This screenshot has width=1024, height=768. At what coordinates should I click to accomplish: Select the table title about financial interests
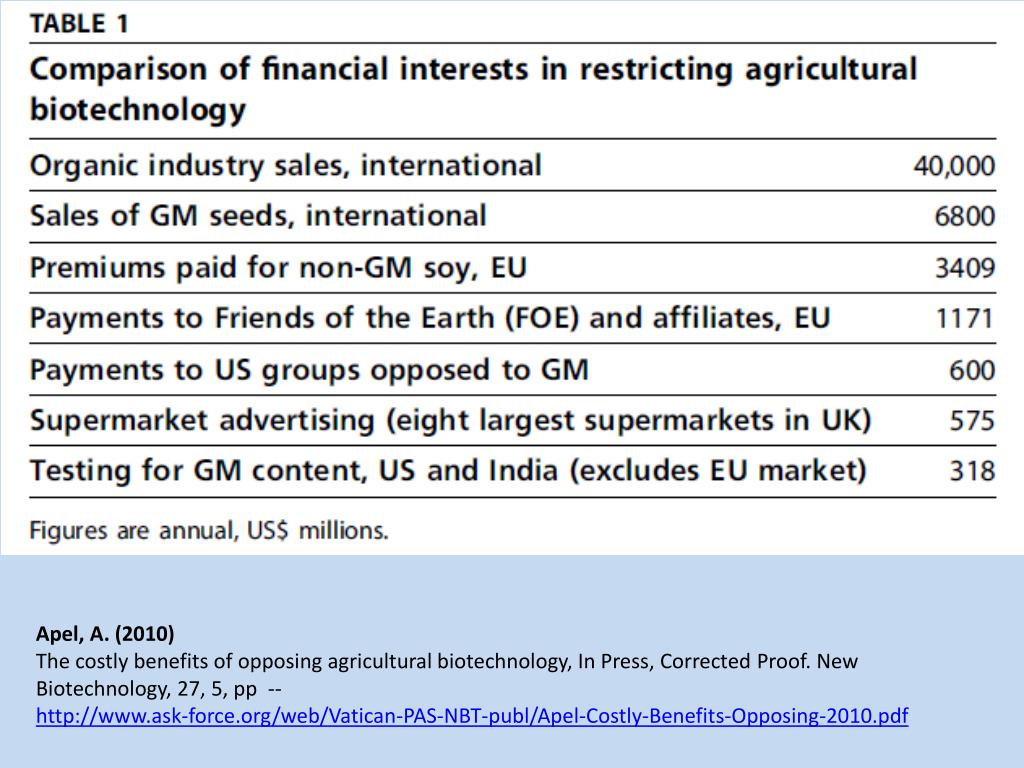pos(473,89)
